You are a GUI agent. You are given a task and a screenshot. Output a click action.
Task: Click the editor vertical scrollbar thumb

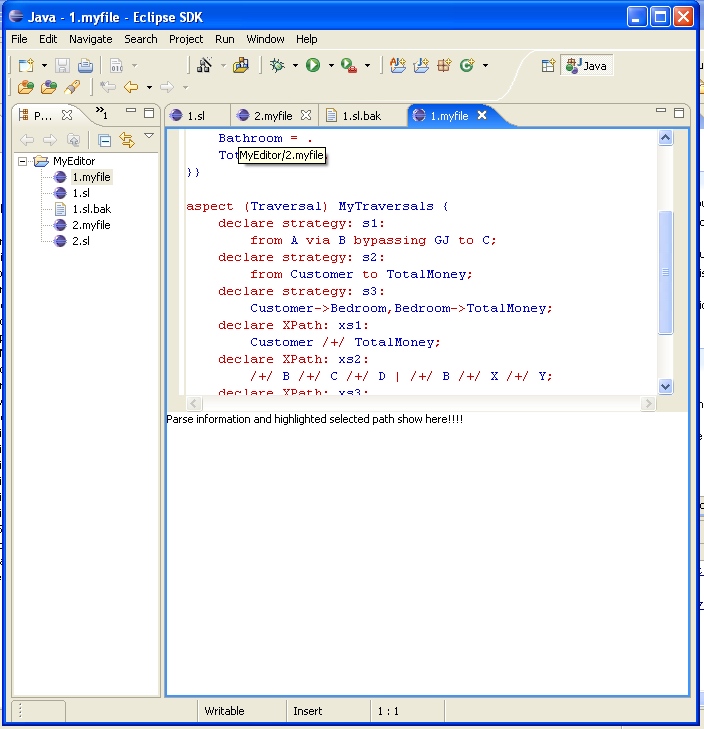point(666,273)
